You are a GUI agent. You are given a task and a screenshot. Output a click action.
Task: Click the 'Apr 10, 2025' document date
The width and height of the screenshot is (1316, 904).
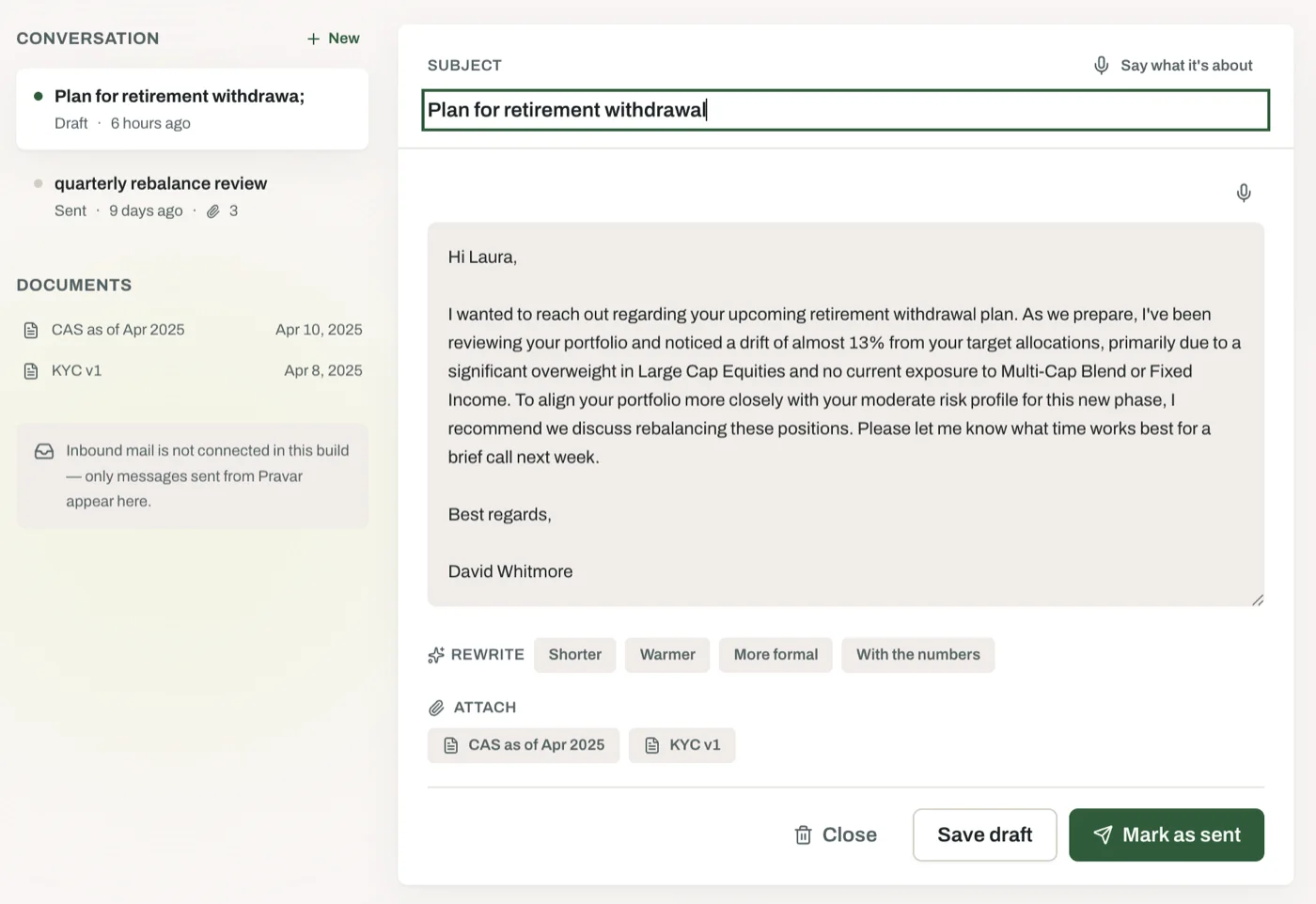click(x=319, y=330)
